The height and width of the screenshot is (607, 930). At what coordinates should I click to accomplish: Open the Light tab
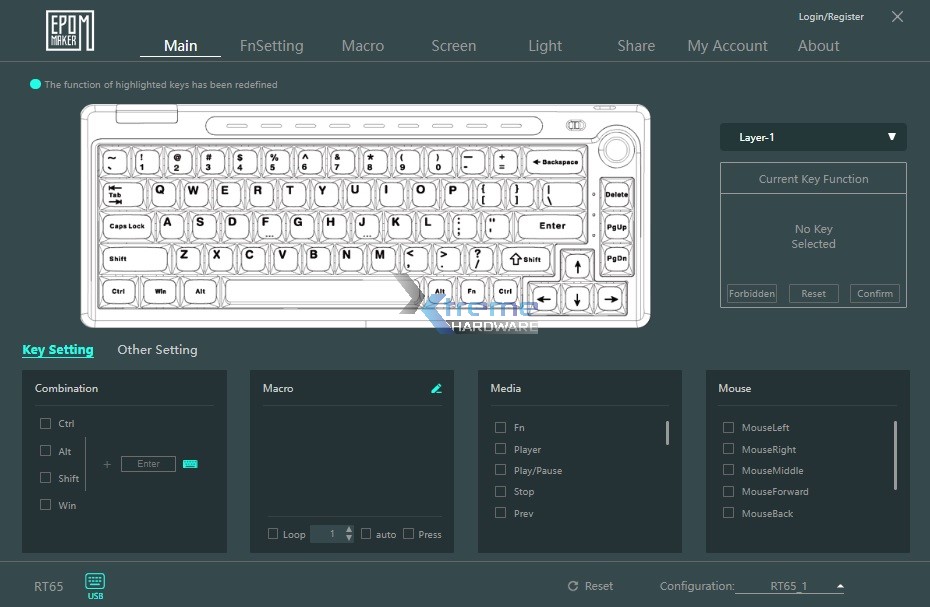coord(545,45)
